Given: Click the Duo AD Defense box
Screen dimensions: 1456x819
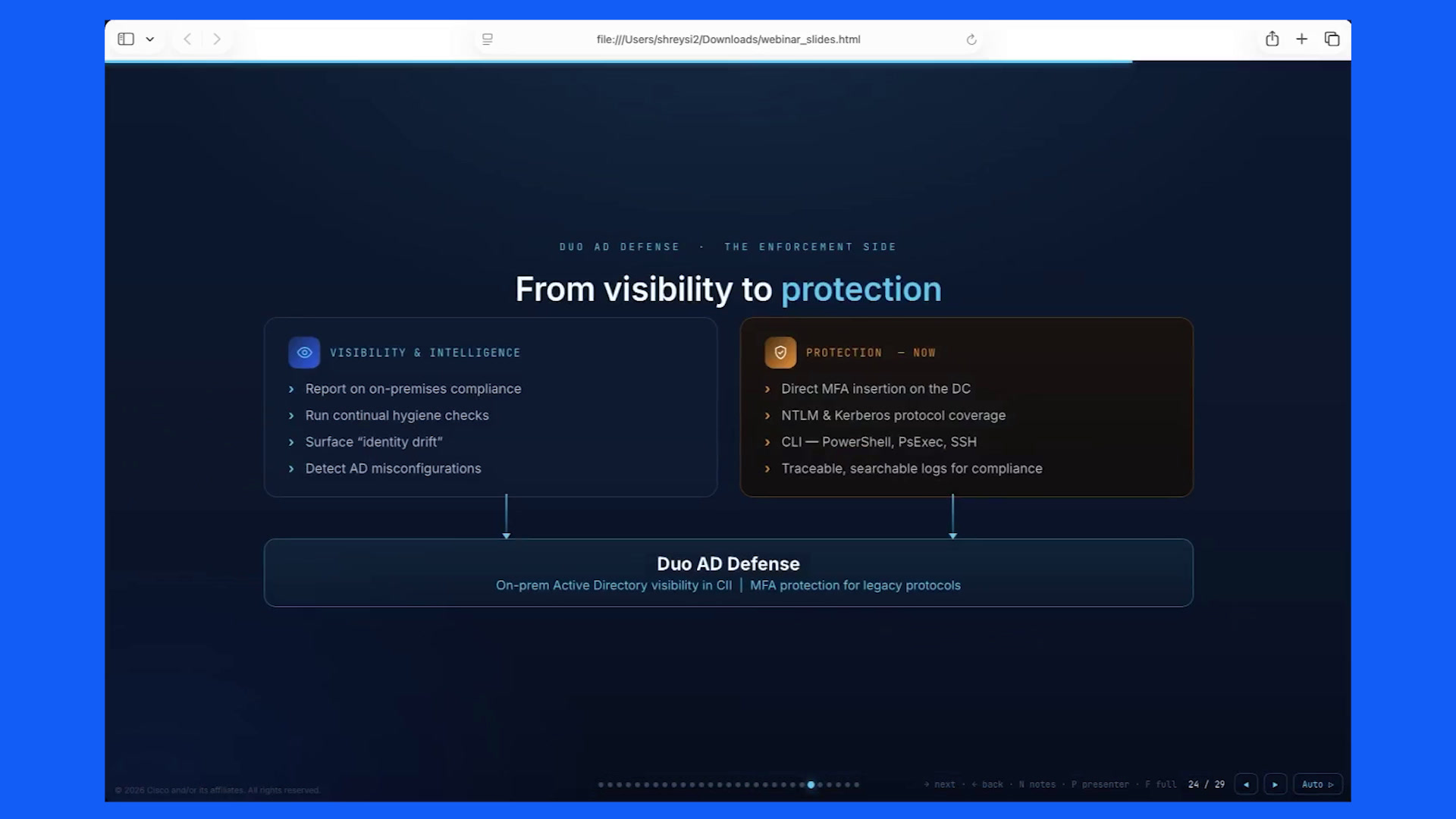Looking at the screenshot, I should point(728,573).
